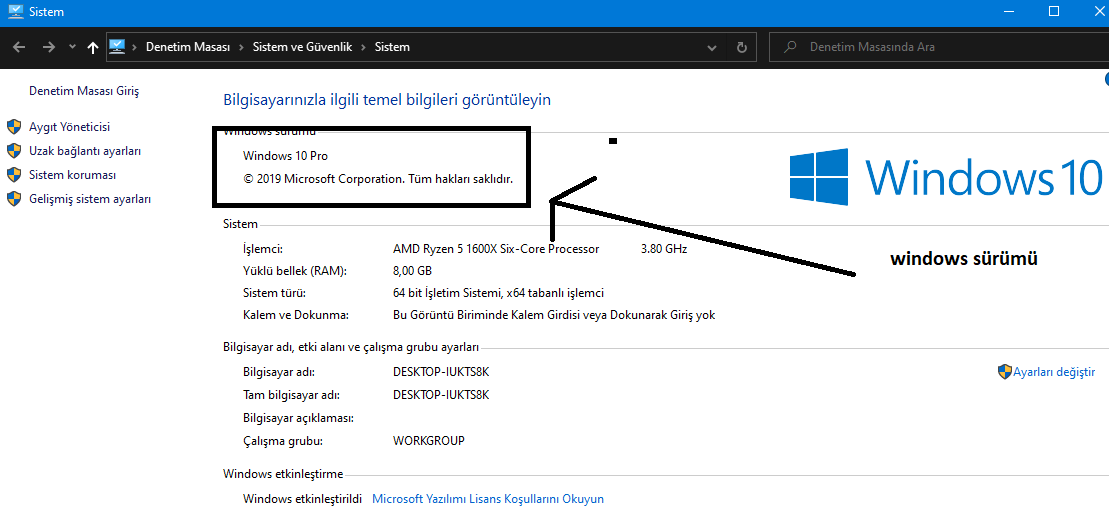1109x520 pixels.
Task: Select Sistem breadcrumb in address bar
Action: point(392,47)
